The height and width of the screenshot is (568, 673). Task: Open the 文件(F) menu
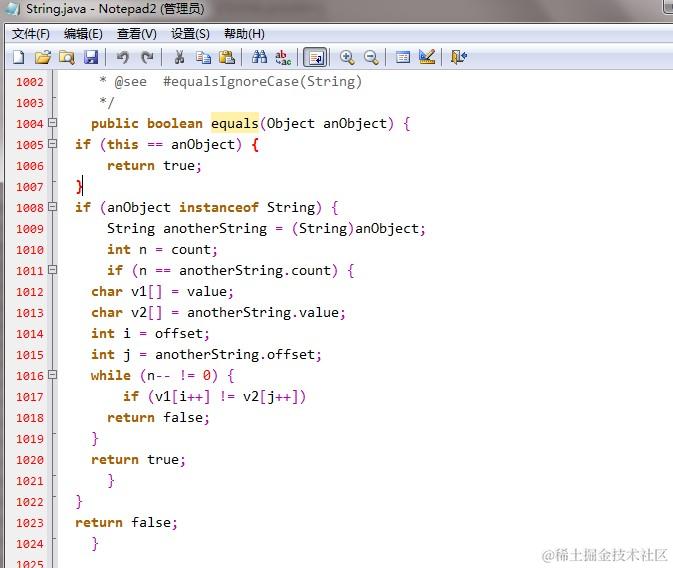click(x=30, y=33)
